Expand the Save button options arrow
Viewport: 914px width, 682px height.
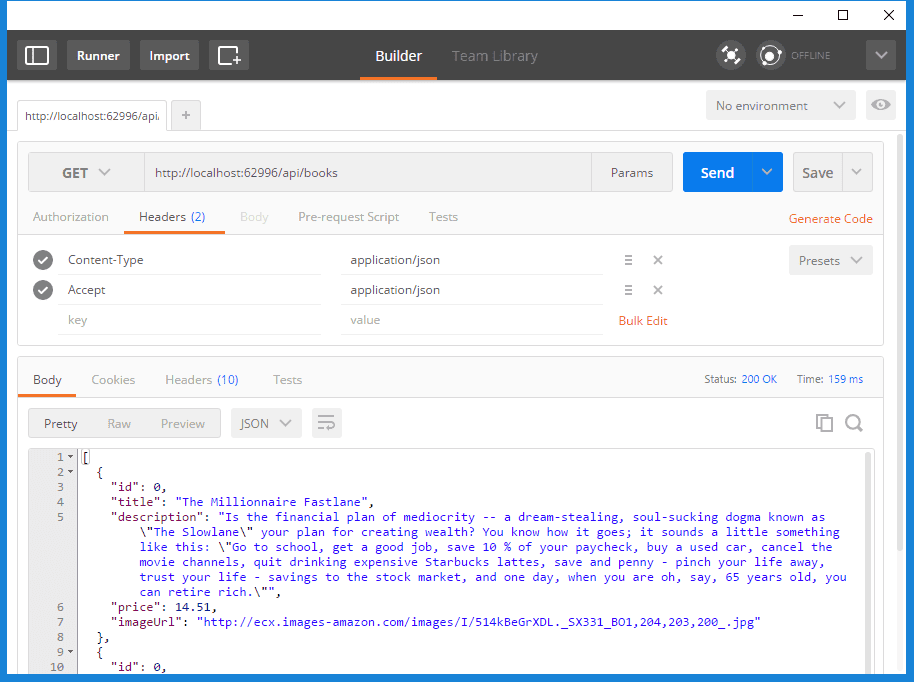tap(856, 172)
